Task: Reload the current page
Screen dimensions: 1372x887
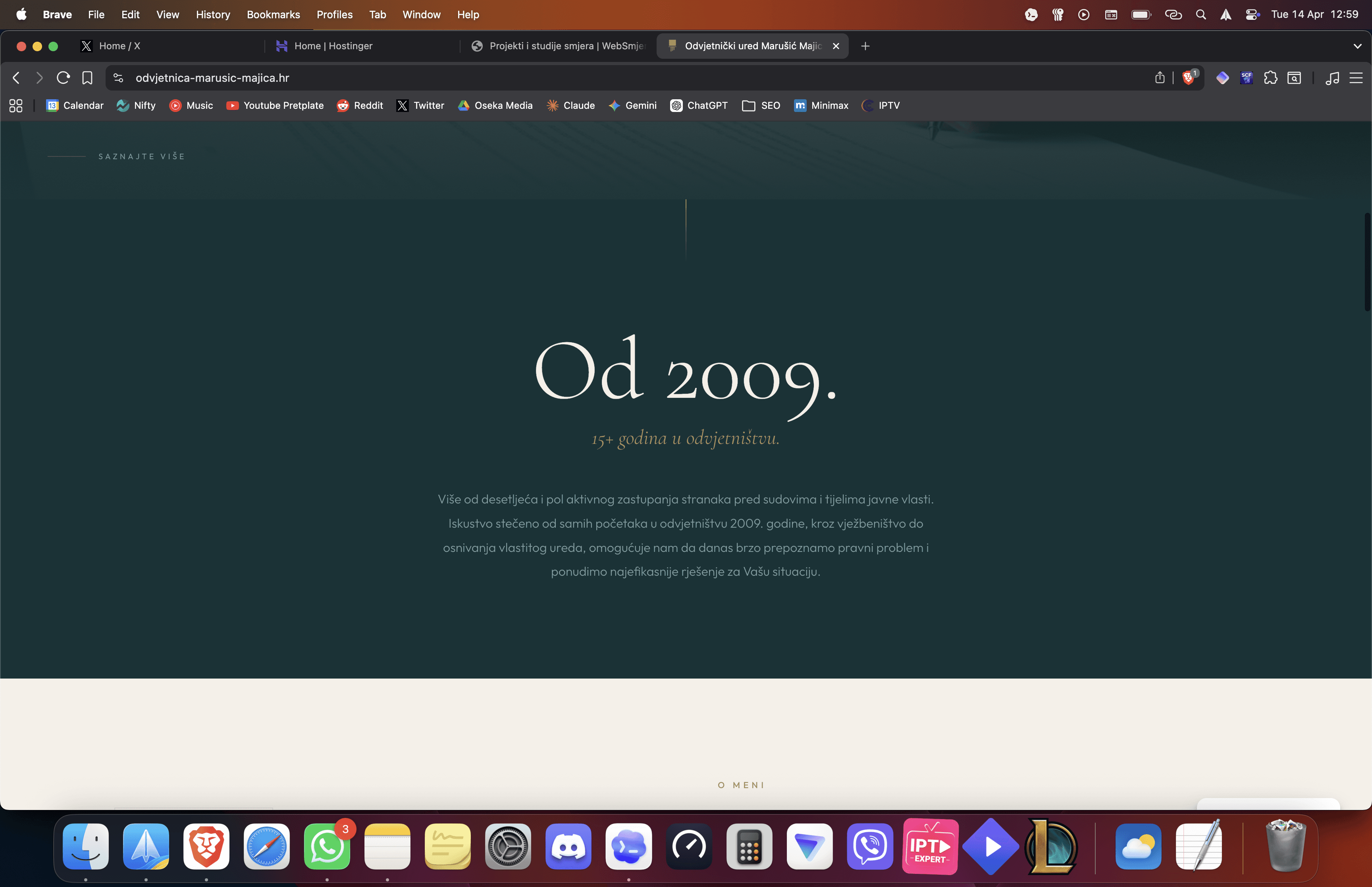Action: pyautogui.click(x=63, y=78)
